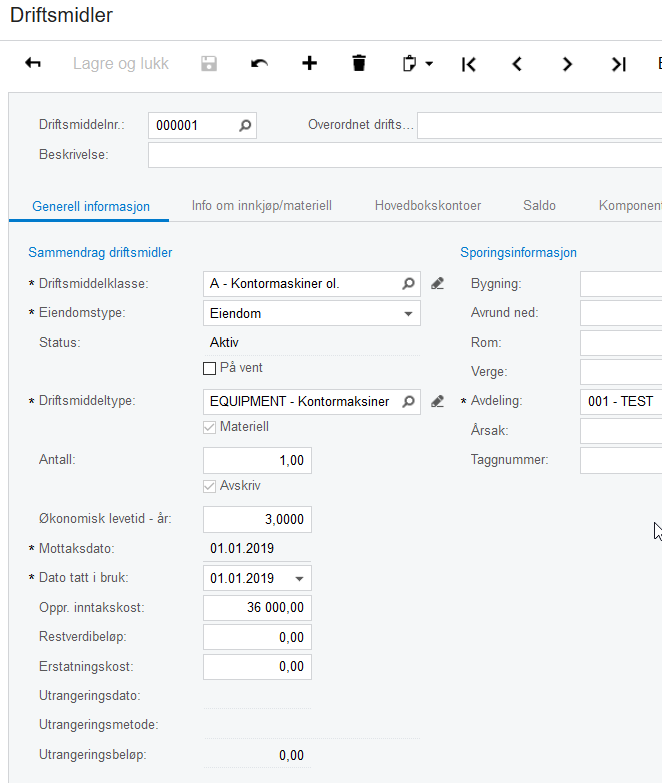Click the Erstatningskost field
662x783 pixels.
257,667
